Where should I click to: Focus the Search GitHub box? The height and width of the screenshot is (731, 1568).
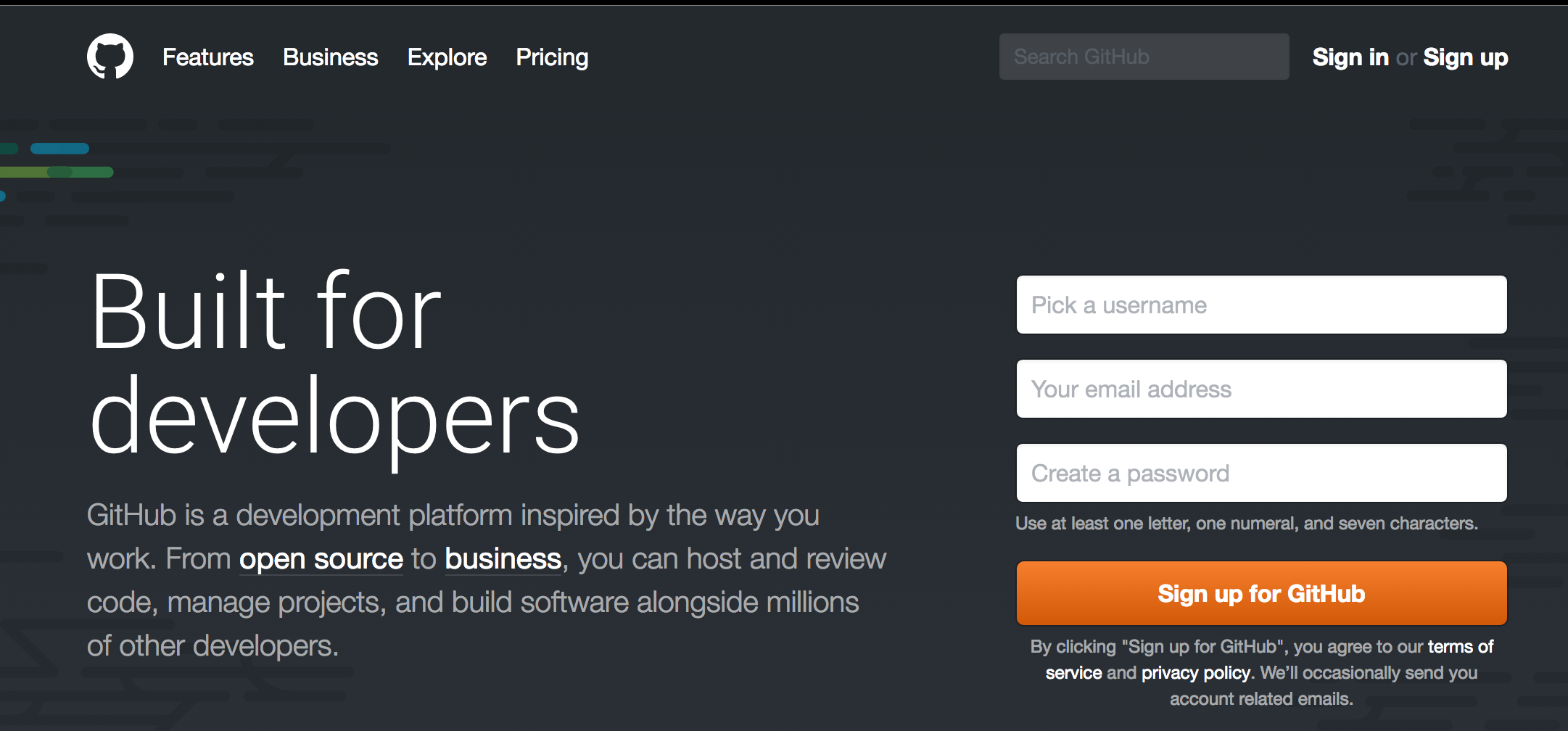(1144, 57)
